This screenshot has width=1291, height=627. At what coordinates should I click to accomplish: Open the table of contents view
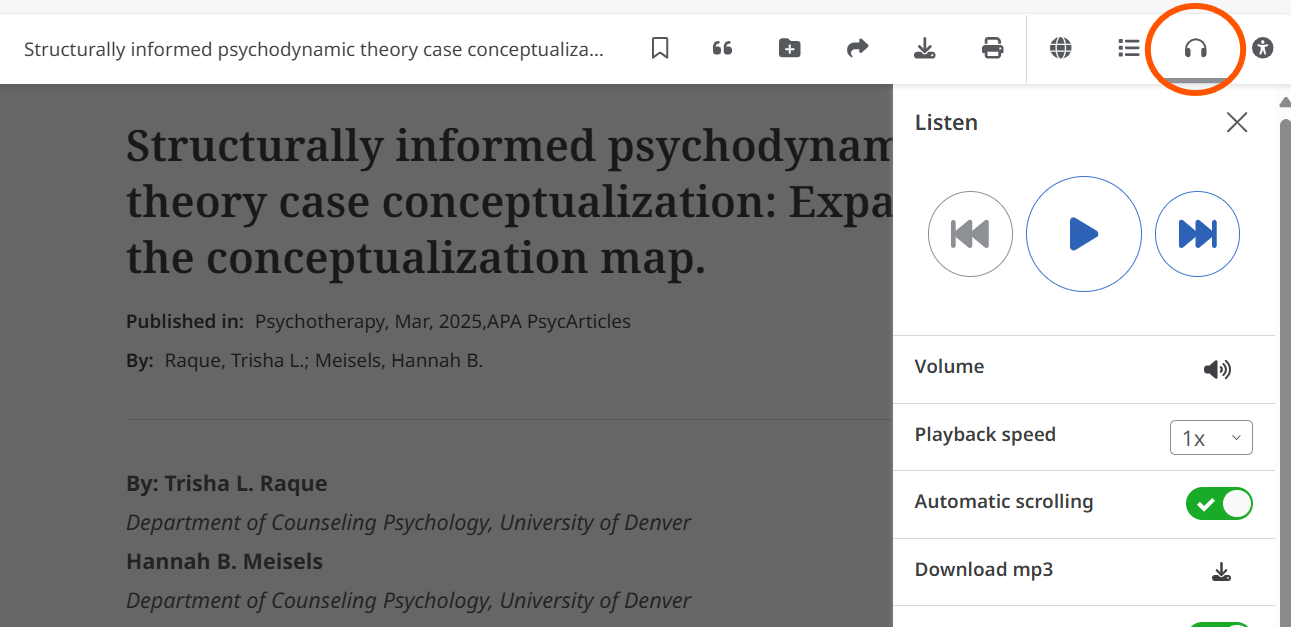(x=1128, y=47)
